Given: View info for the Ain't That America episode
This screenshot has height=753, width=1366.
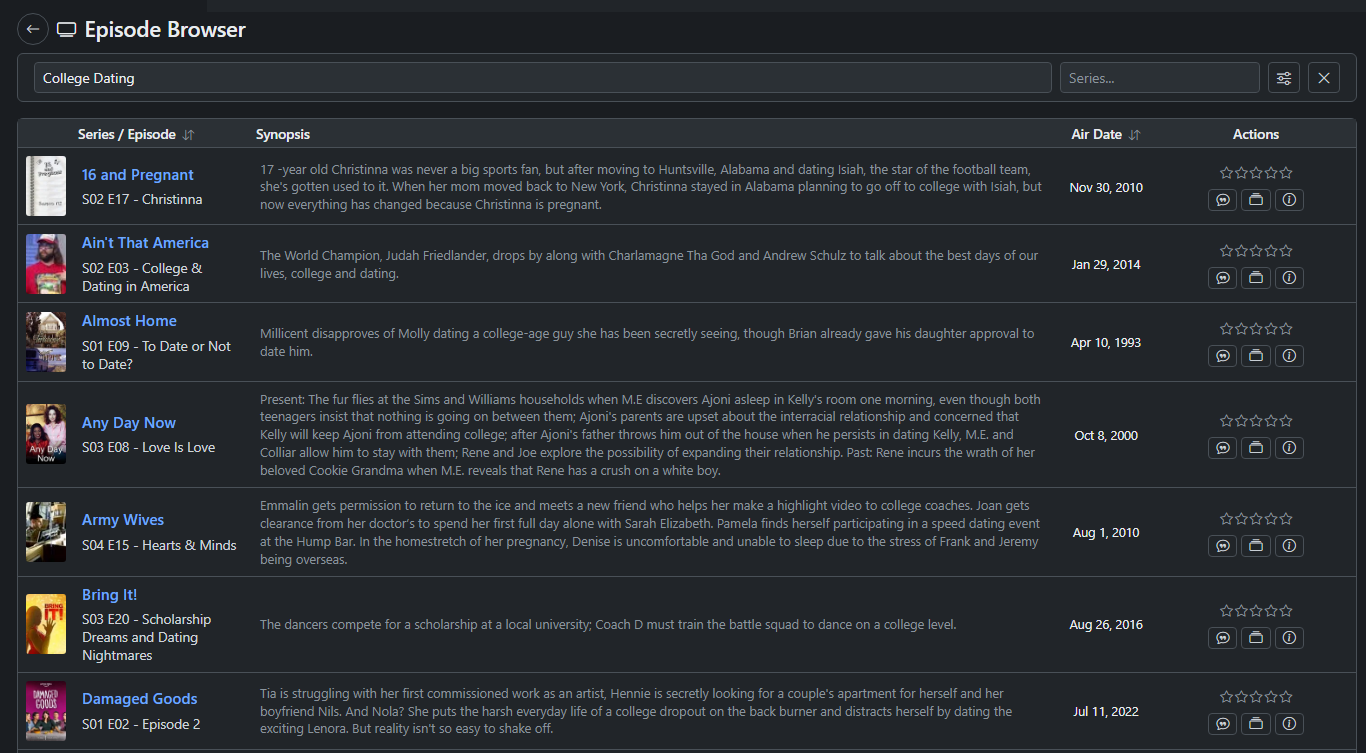Looking at the screenshot, I should coord(1289,277).
